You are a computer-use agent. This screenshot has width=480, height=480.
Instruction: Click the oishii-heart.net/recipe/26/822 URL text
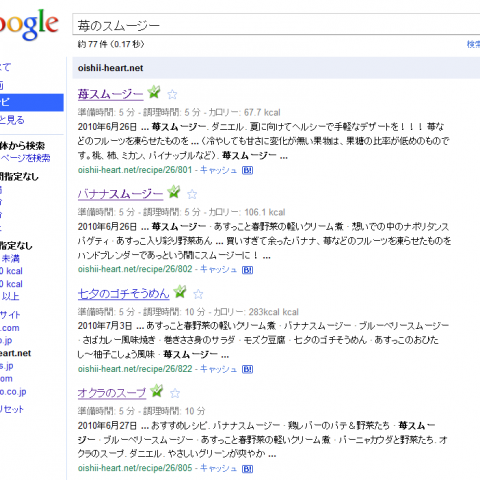[x=135, y=369]
